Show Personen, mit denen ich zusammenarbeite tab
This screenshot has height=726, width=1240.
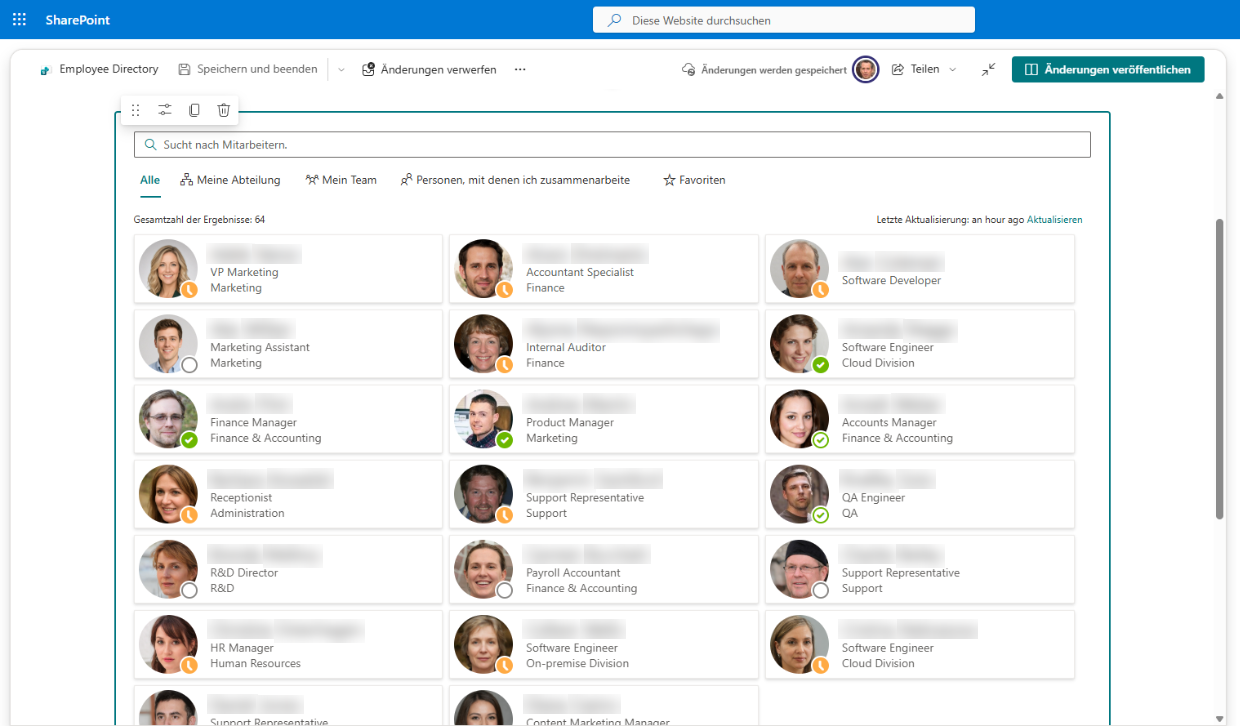(515, 180)
